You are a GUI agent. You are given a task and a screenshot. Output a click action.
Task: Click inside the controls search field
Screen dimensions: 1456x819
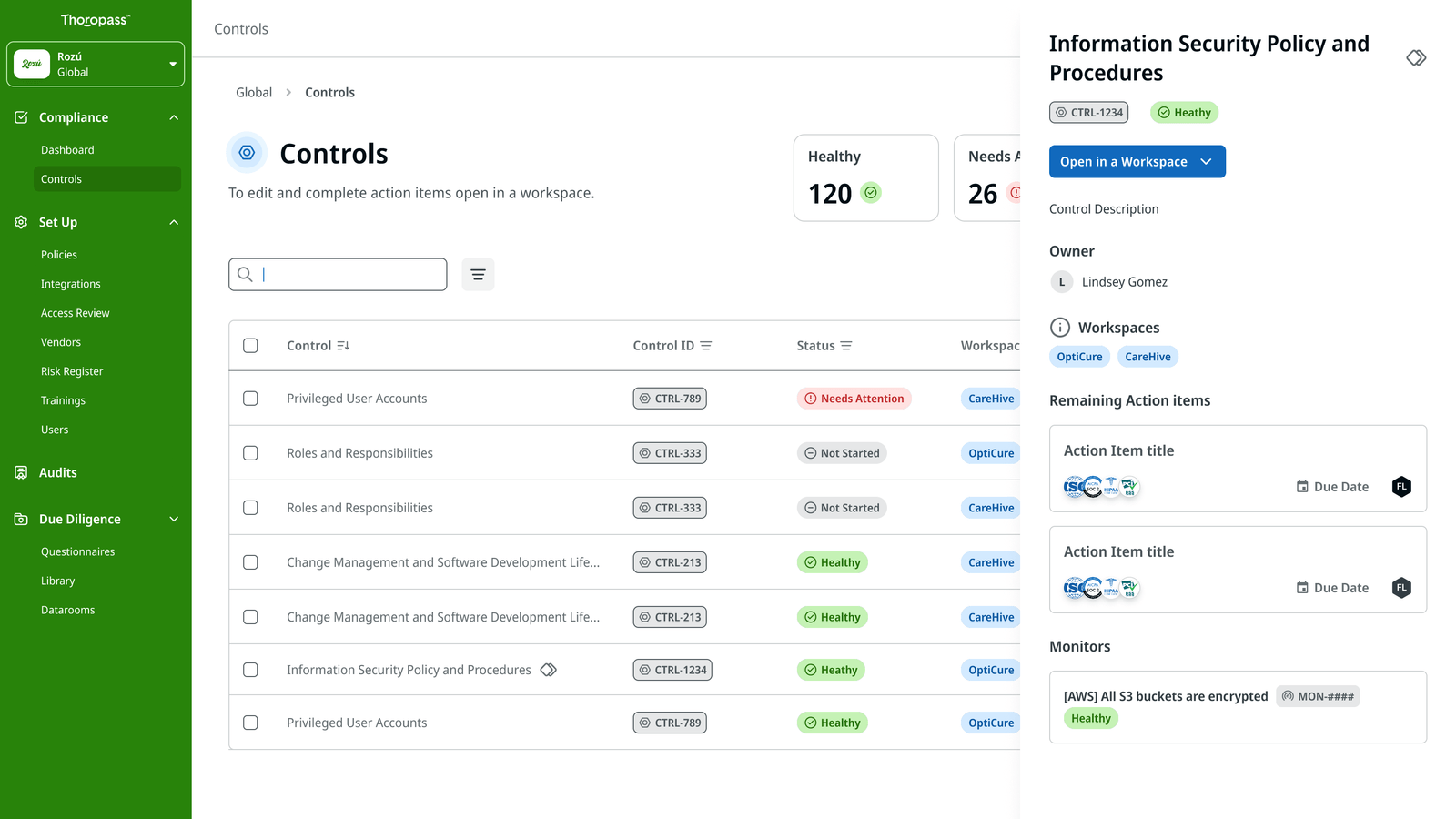tap(346, 274)
